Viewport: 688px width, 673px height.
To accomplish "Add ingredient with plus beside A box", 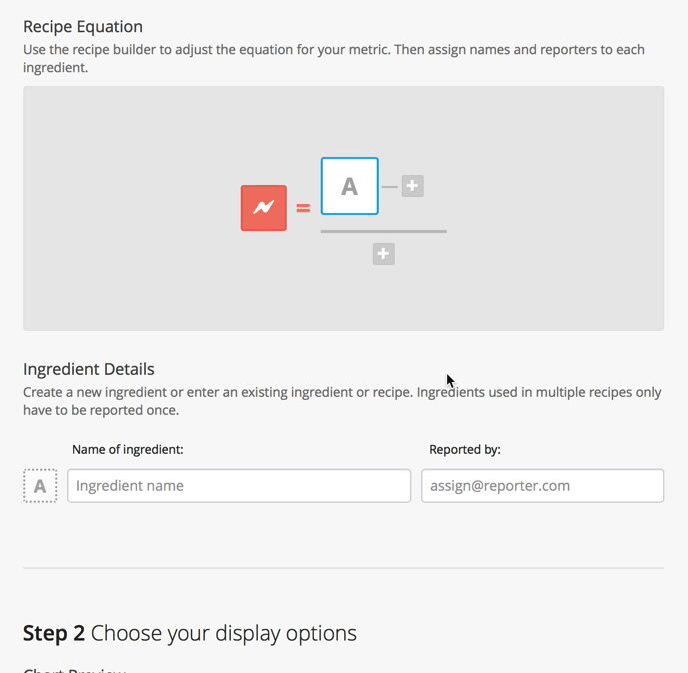I will point(413,186).
